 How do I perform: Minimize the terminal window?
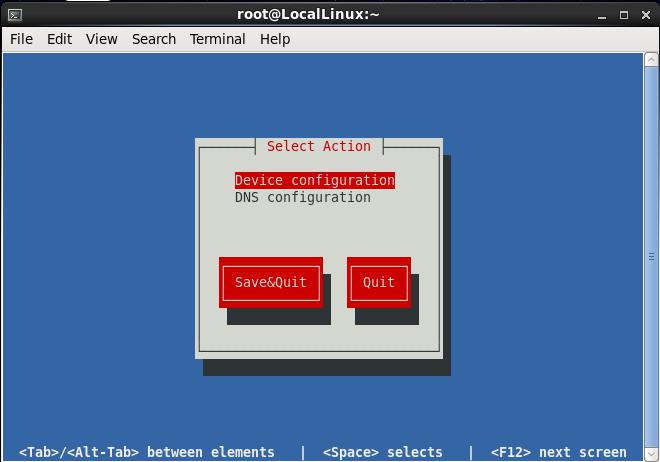pyautogui.click(x=602, y=16)
